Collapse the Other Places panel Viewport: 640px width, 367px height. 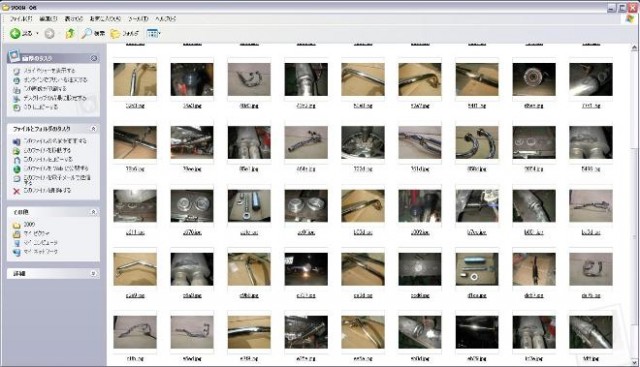(93, 212)
